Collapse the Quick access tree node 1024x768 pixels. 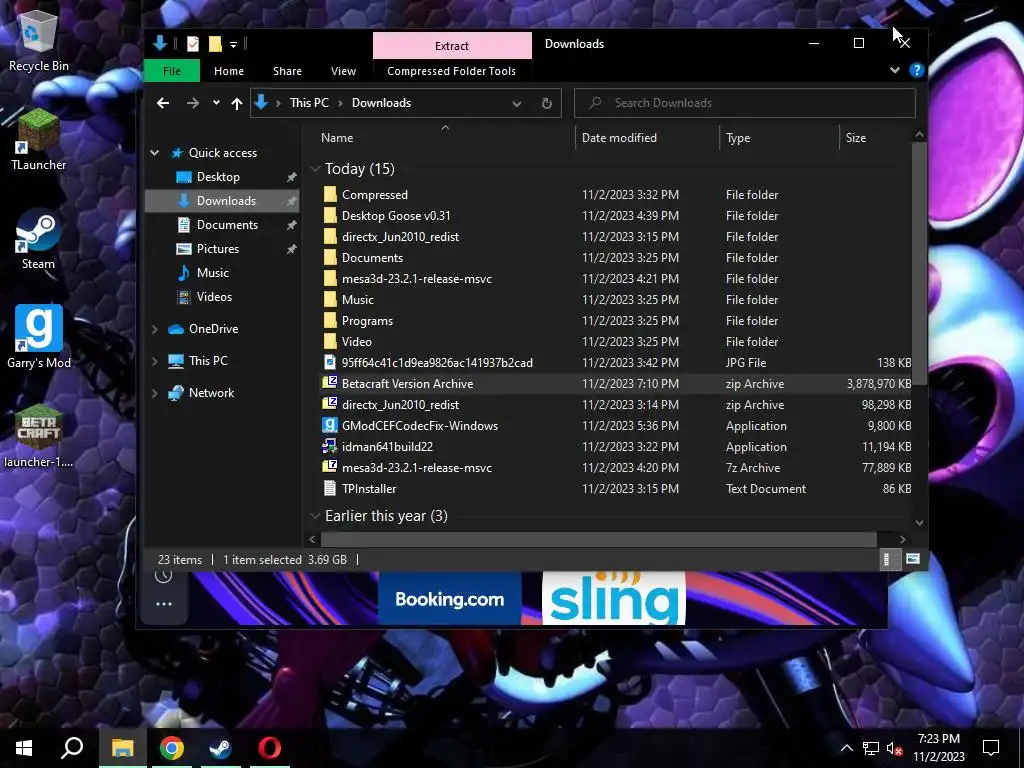pos(155,153)
